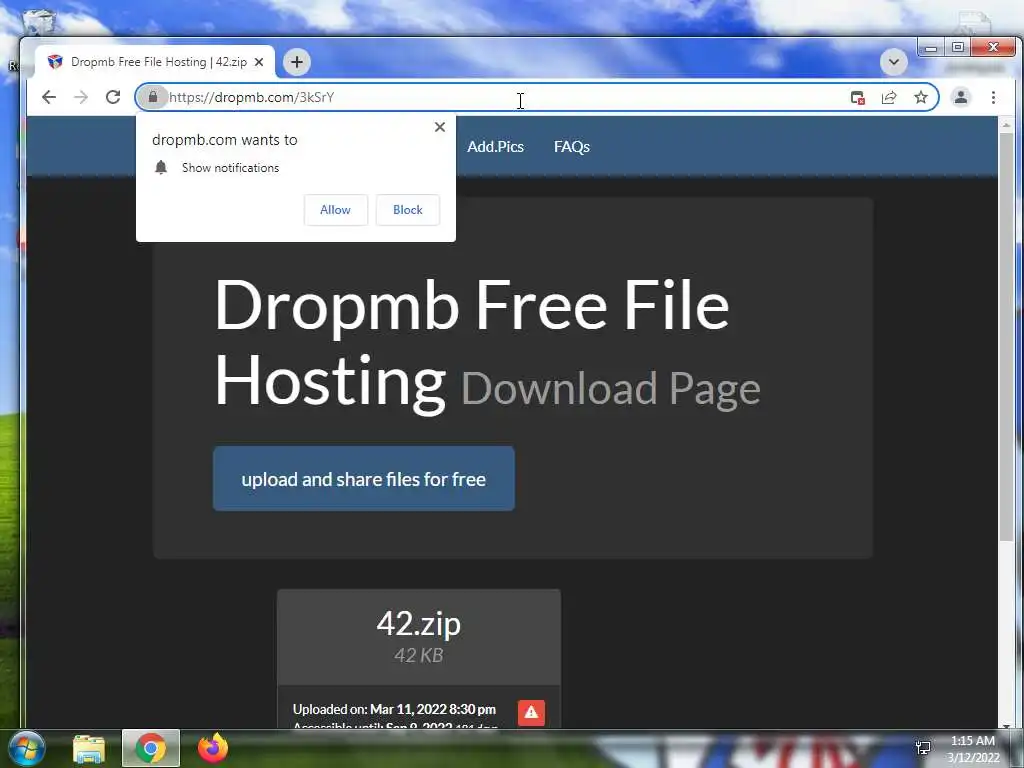Bookmark this page with the star icon

tap(921, 97)
